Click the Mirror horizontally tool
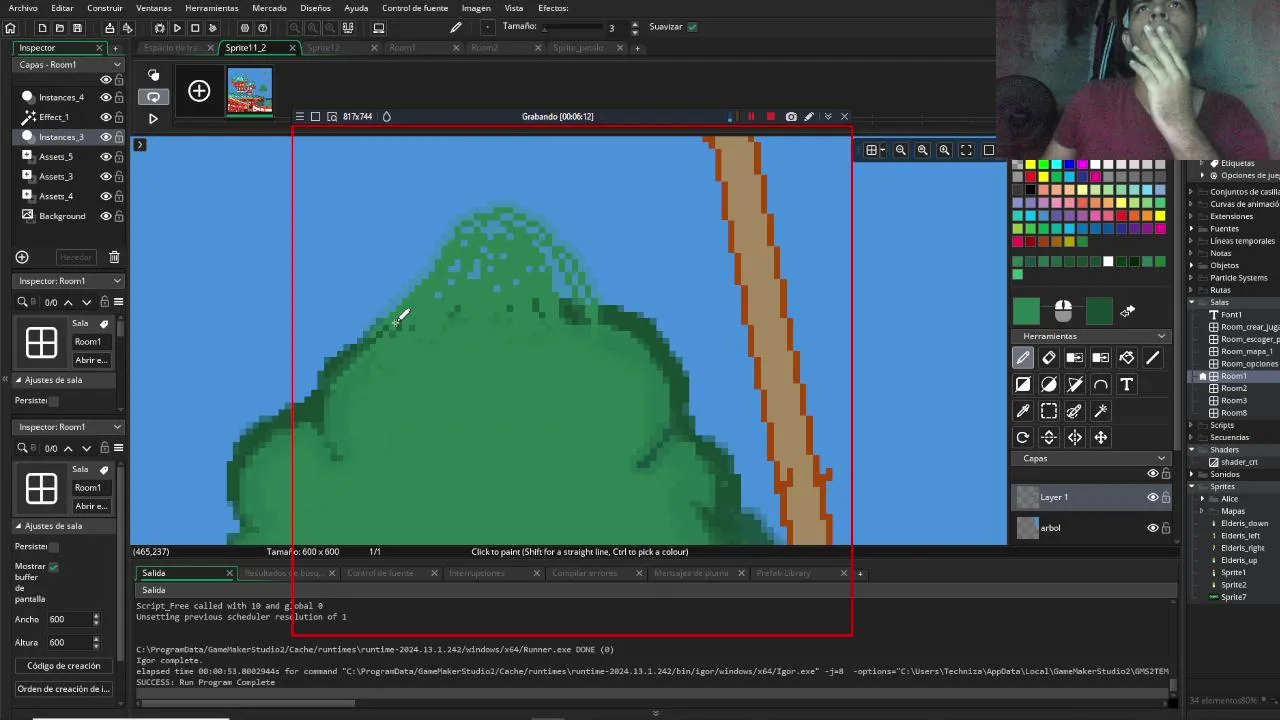 (1075, 437)
